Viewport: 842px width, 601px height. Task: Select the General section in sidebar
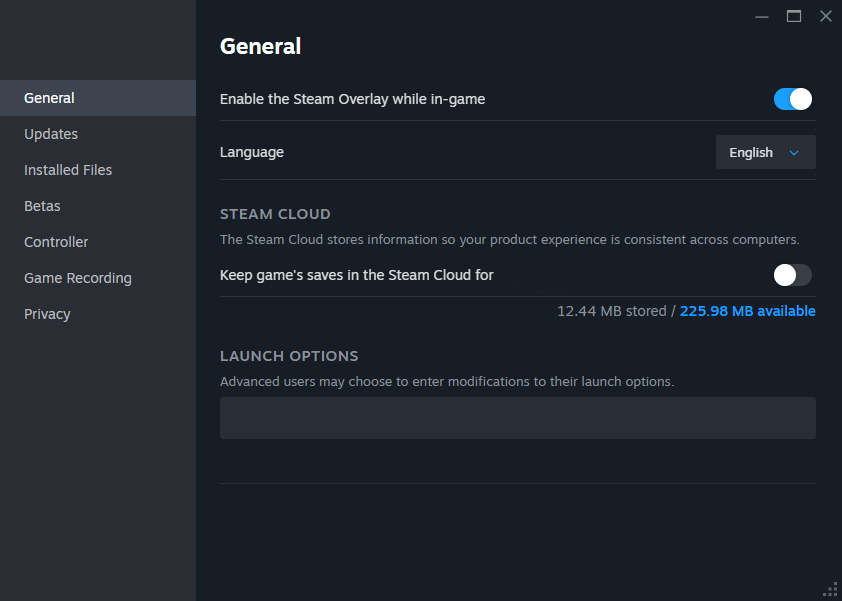(50, 98)
